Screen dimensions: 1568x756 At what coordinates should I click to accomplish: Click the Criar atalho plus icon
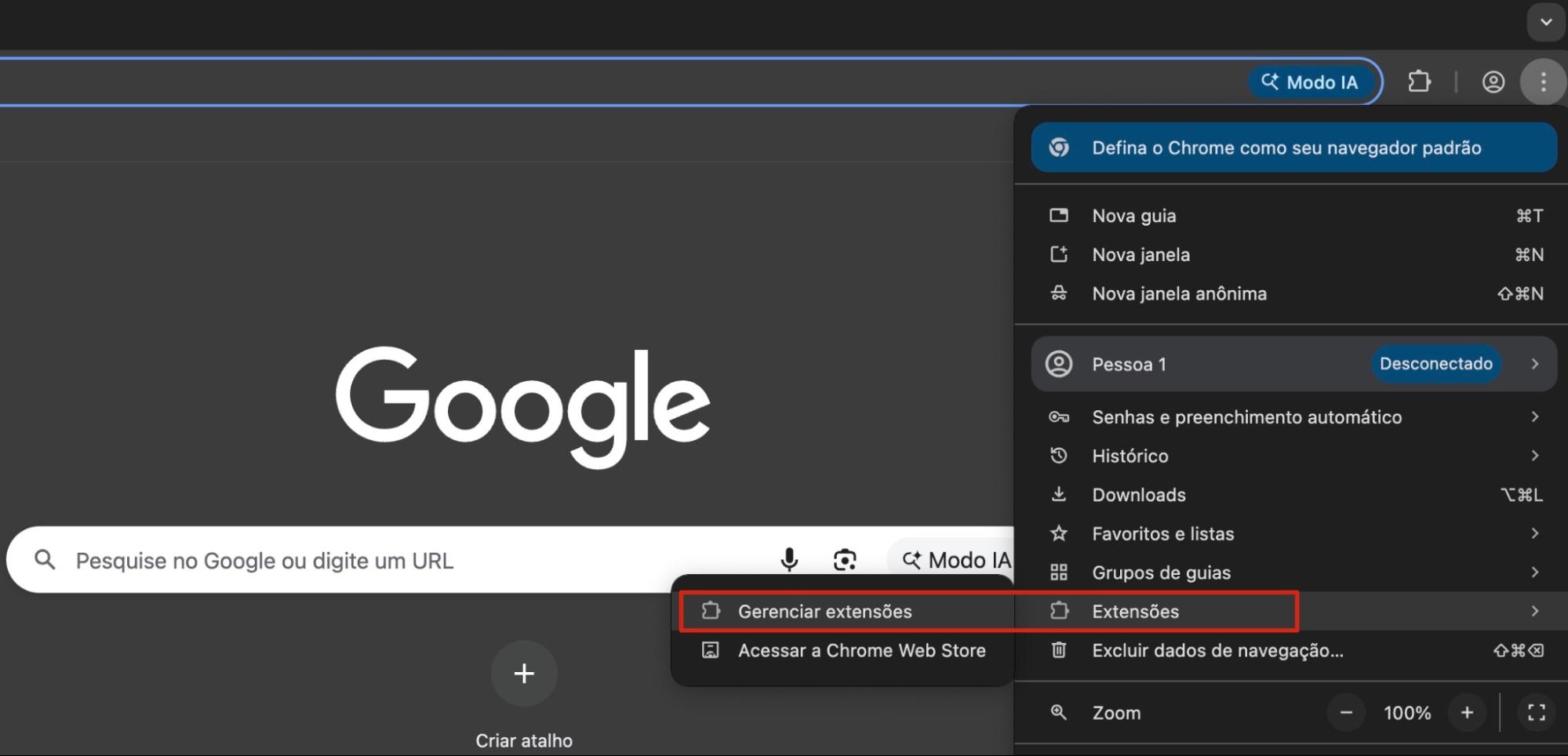pos(523,673)
